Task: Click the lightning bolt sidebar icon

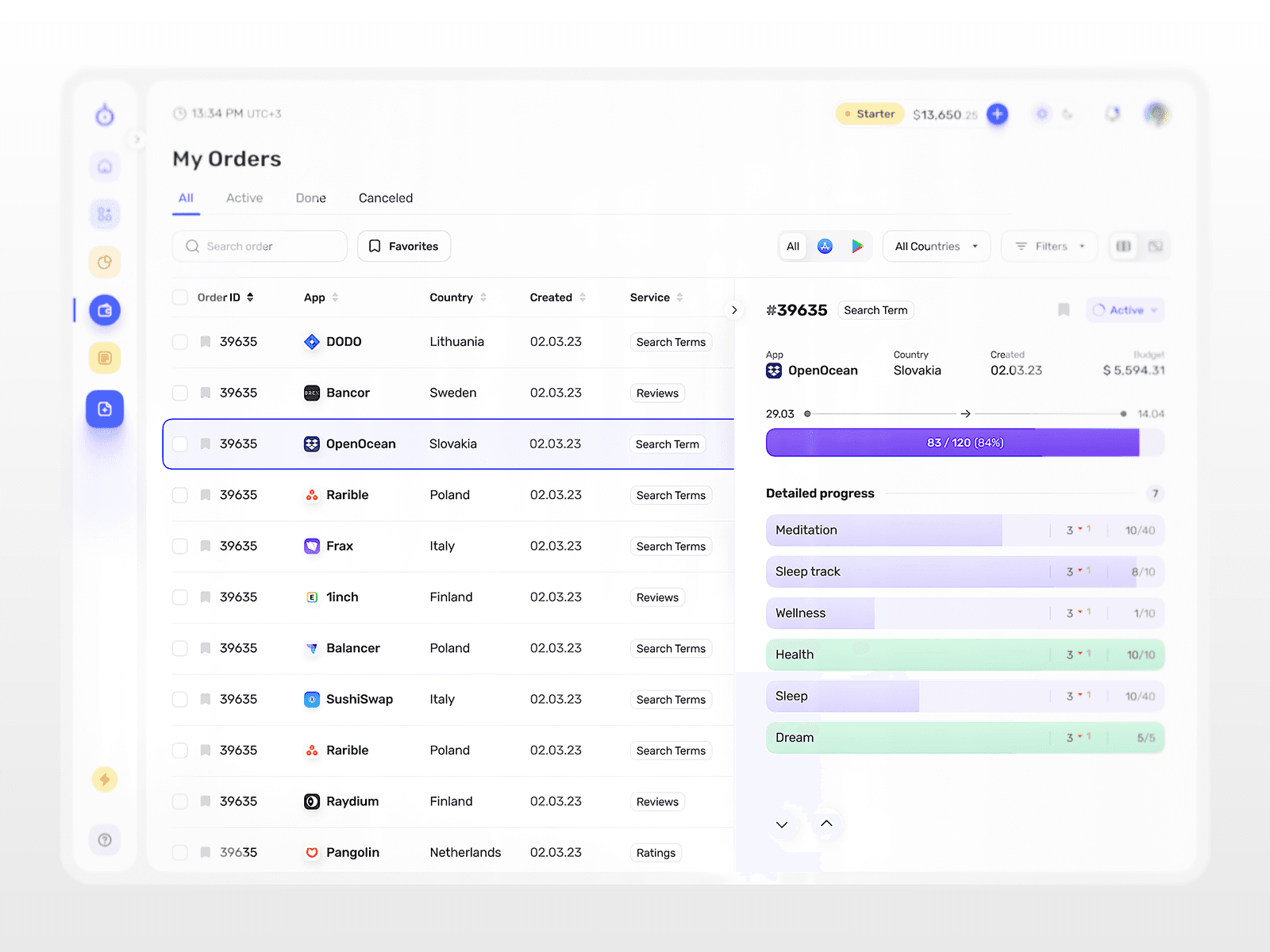Action: (x=105, y=779)
